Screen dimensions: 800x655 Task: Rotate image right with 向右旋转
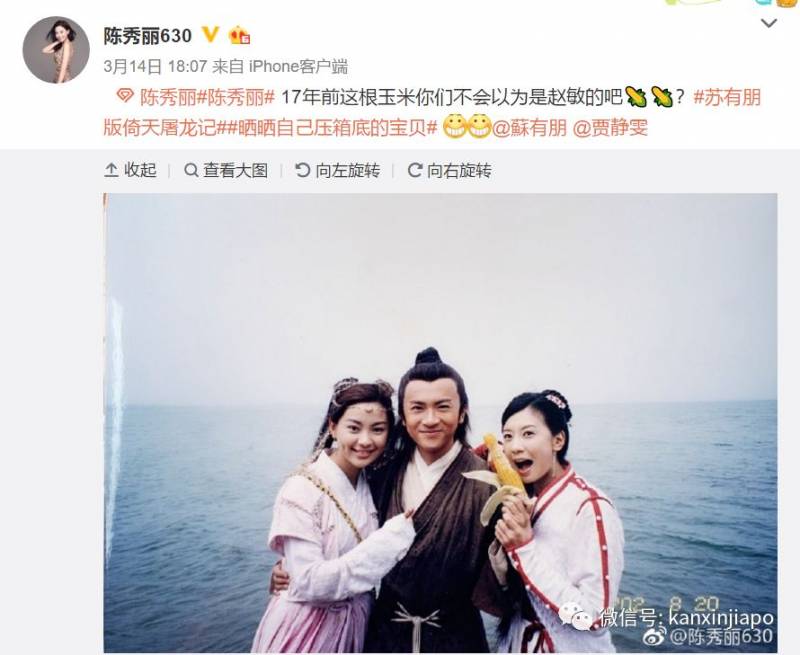449,170
